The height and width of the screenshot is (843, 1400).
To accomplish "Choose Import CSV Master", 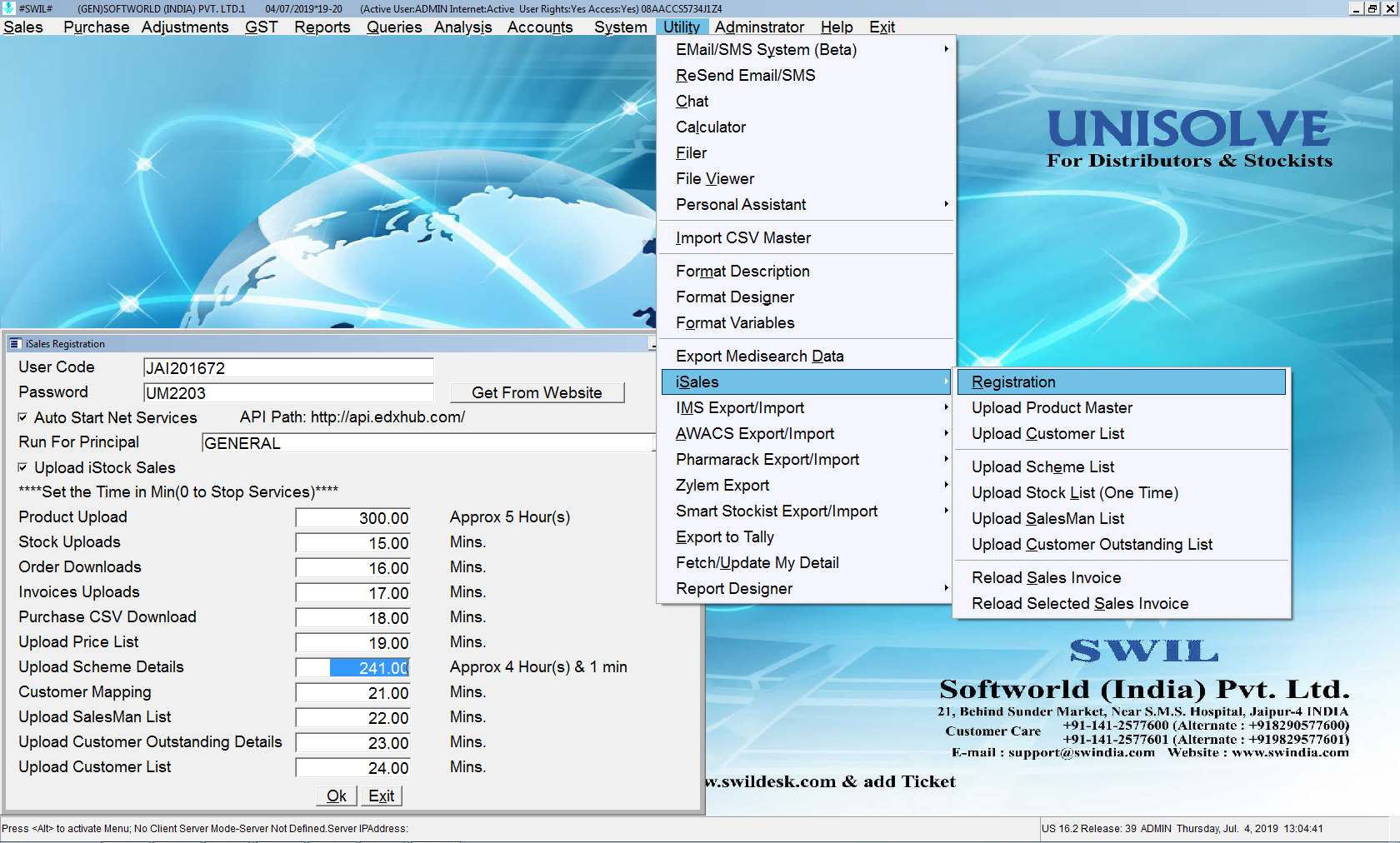I will [x=806, y=237].
